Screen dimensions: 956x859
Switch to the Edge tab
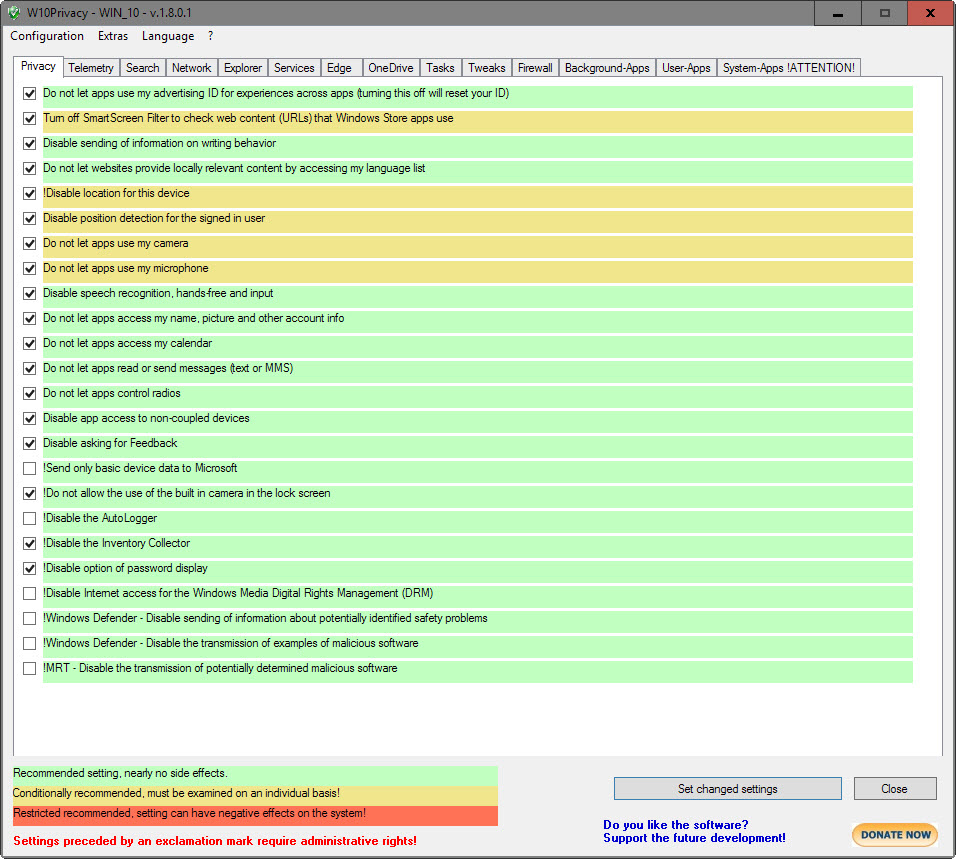(339, 68)
